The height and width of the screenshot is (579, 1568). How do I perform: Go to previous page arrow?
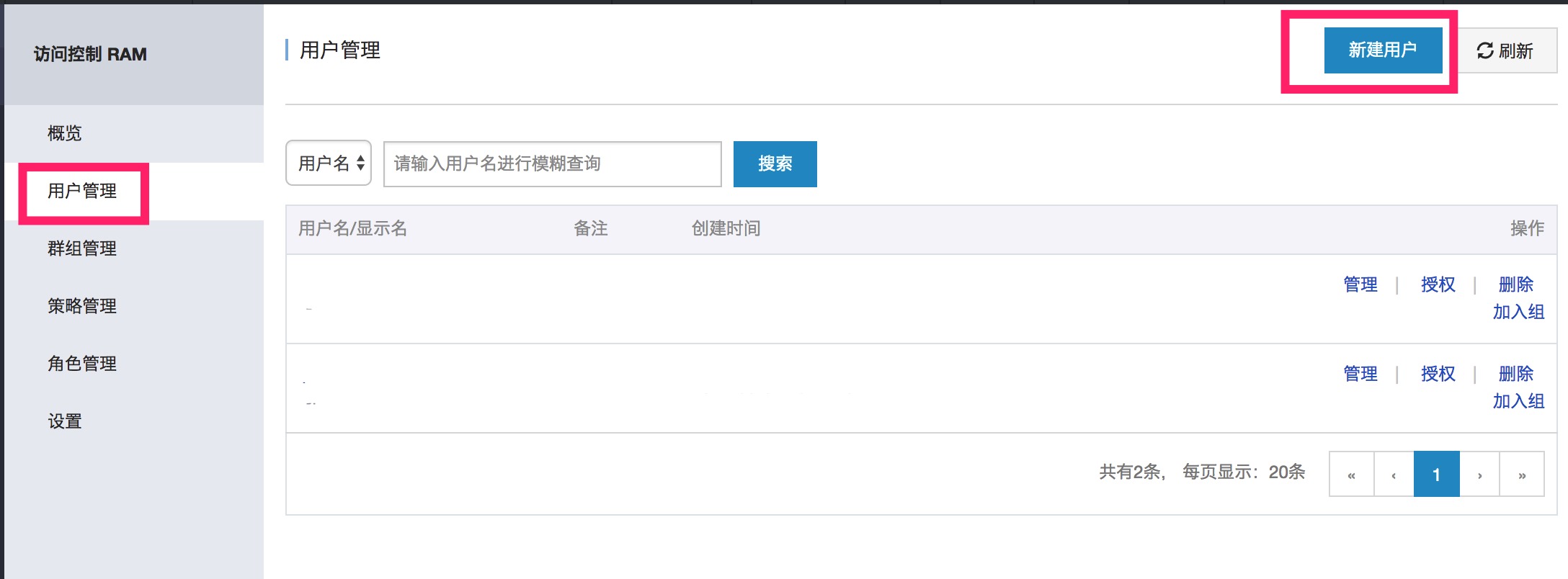pos(1394,475)
